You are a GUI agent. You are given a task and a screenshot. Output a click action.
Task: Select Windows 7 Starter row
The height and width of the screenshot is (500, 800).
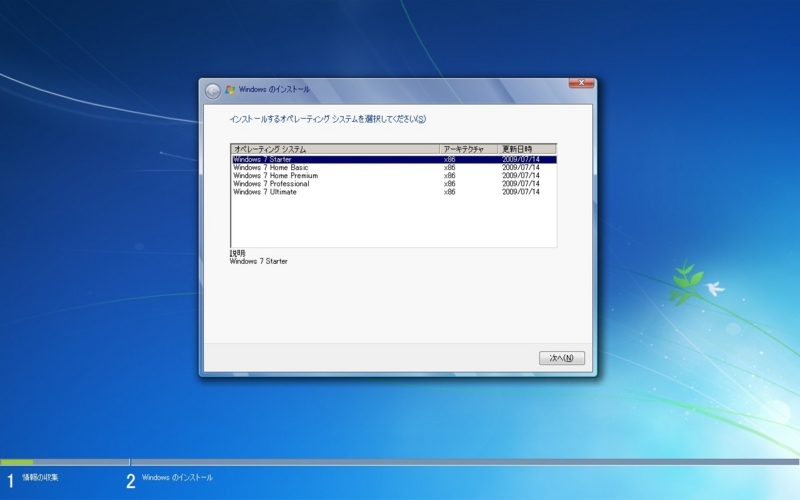(394, 159)
